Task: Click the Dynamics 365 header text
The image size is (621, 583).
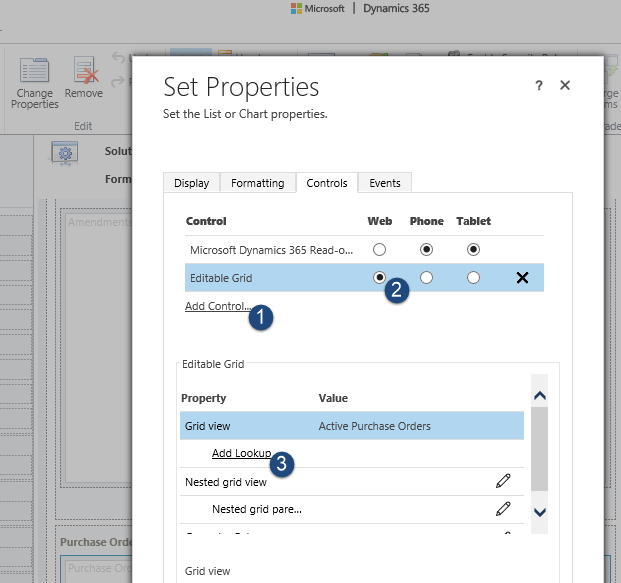Action: (x=396, y=8)
